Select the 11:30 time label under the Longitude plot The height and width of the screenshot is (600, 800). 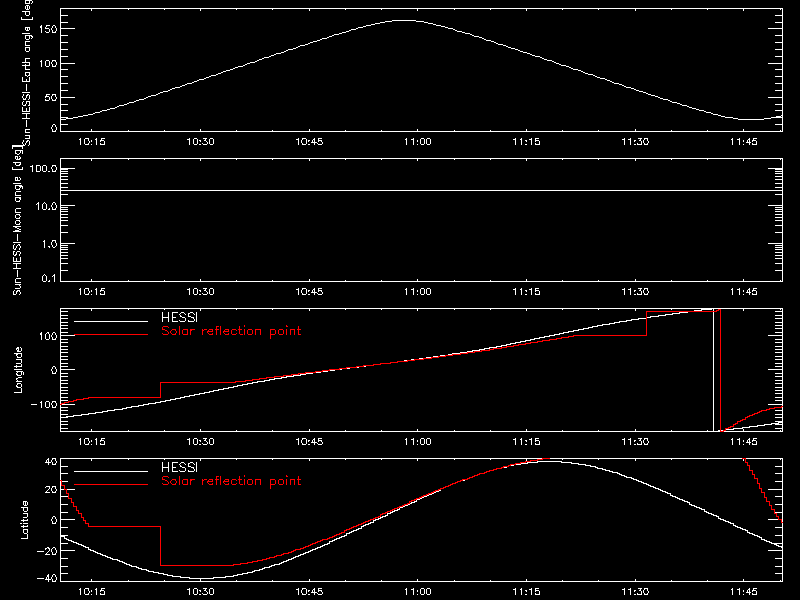635,442
